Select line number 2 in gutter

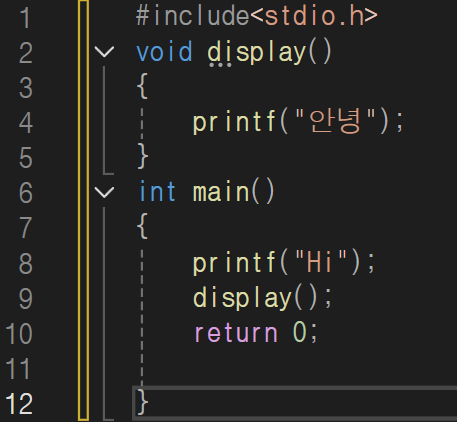[26, 53]
